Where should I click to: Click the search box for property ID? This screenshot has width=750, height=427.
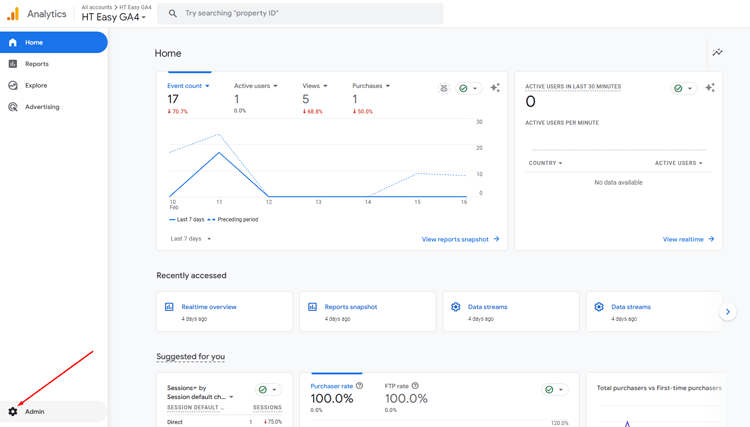pos(300,14)
